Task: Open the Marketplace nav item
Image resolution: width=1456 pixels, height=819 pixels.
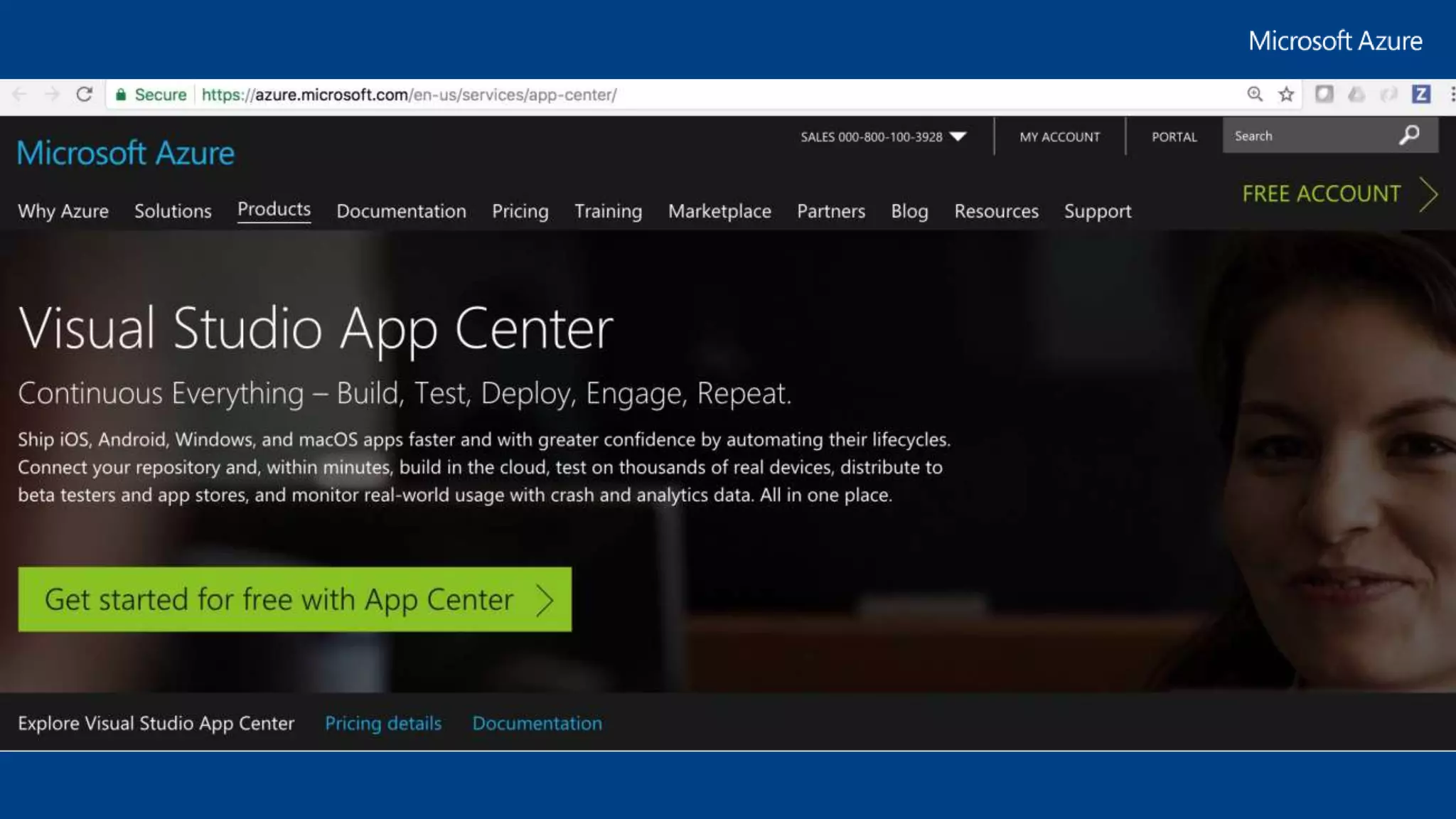Action: coord(719,211)
